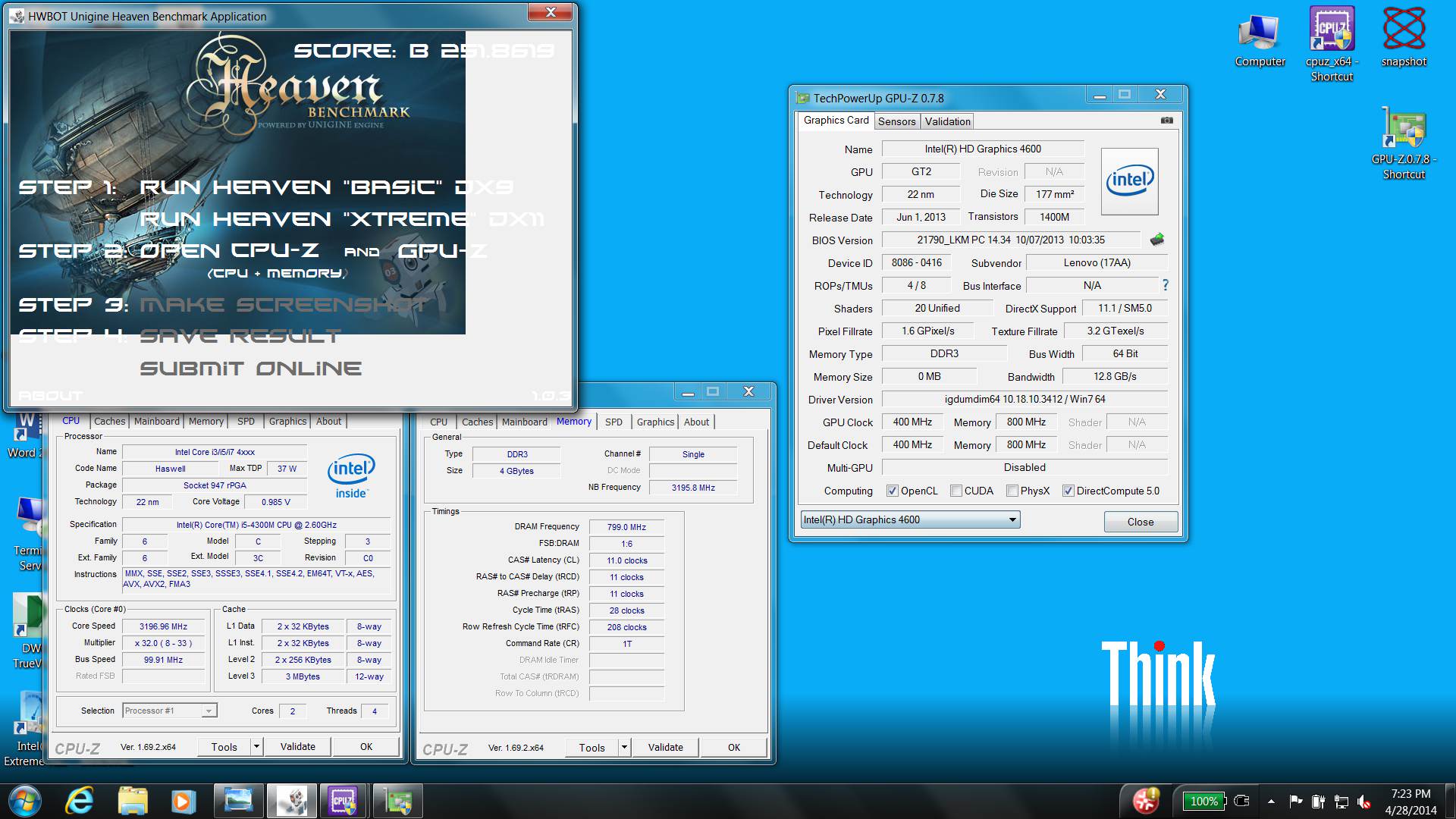
Task: Show hidden tray icons arrow
Action: [1271, 801]
